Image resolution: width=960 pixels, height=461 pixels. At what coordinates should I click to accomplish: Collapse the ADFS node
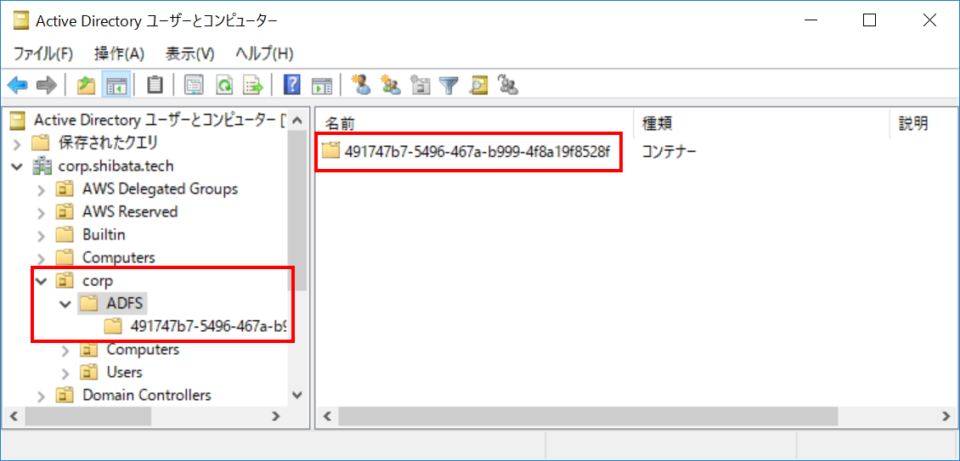(x=66, y=303)
